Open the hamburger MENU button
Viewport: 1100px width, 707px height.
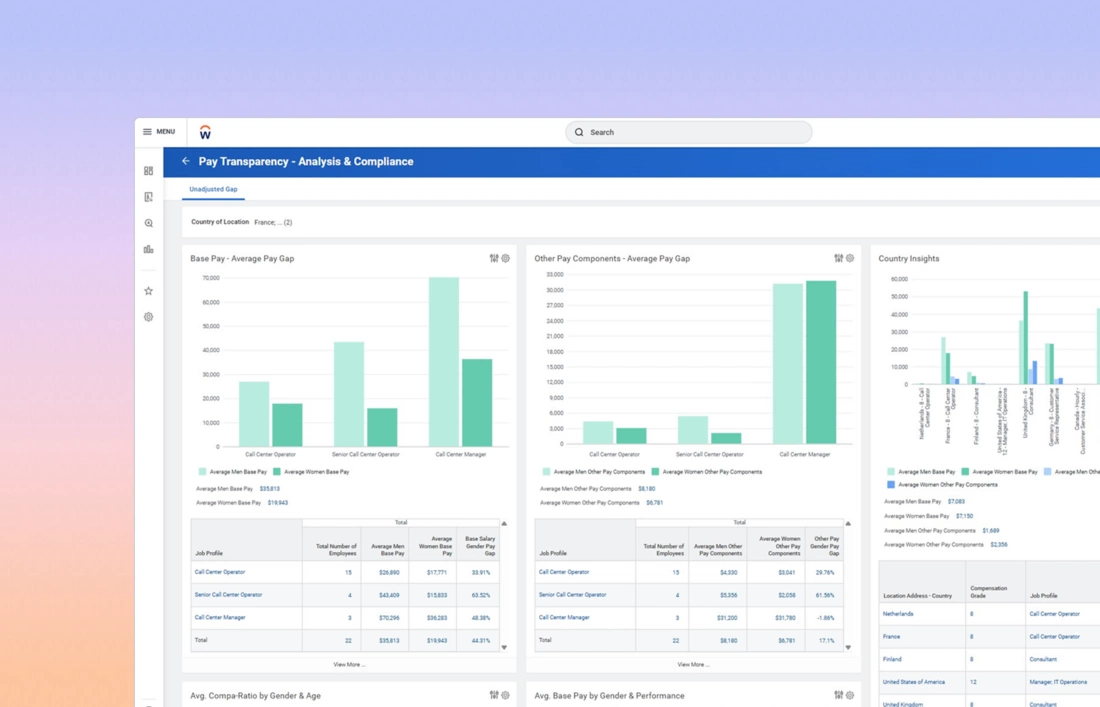coord(159,132)
